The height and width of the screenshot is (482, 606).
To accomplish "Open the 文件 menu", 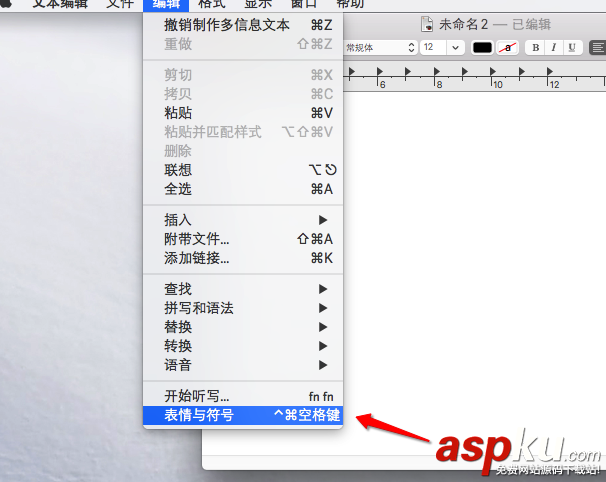I will tap(120, 4).
